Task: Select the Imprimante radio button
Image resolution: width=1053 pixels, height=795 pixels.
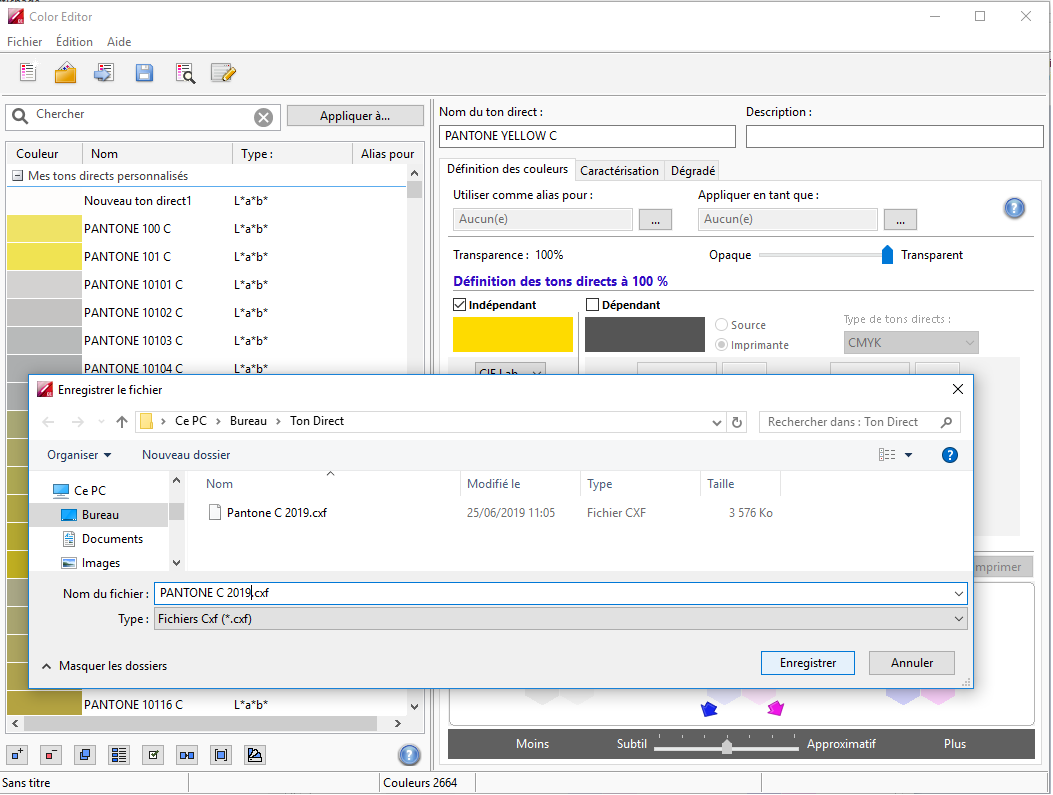Action: pyautogui.click(x=721, y=344)
